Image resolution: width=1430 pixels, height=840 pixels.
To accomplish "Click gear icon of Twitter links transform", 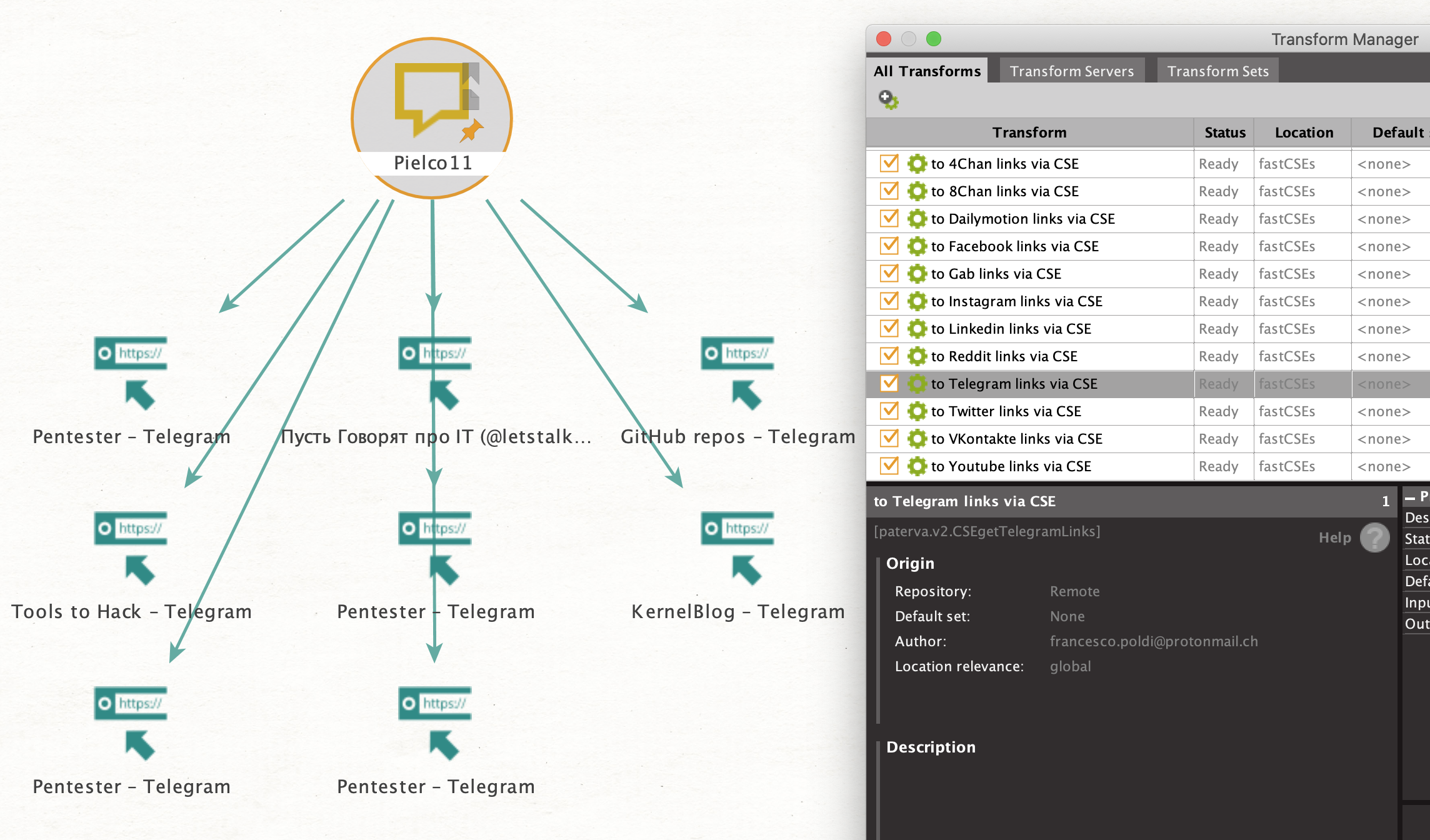I will click(x=917, y=411).
